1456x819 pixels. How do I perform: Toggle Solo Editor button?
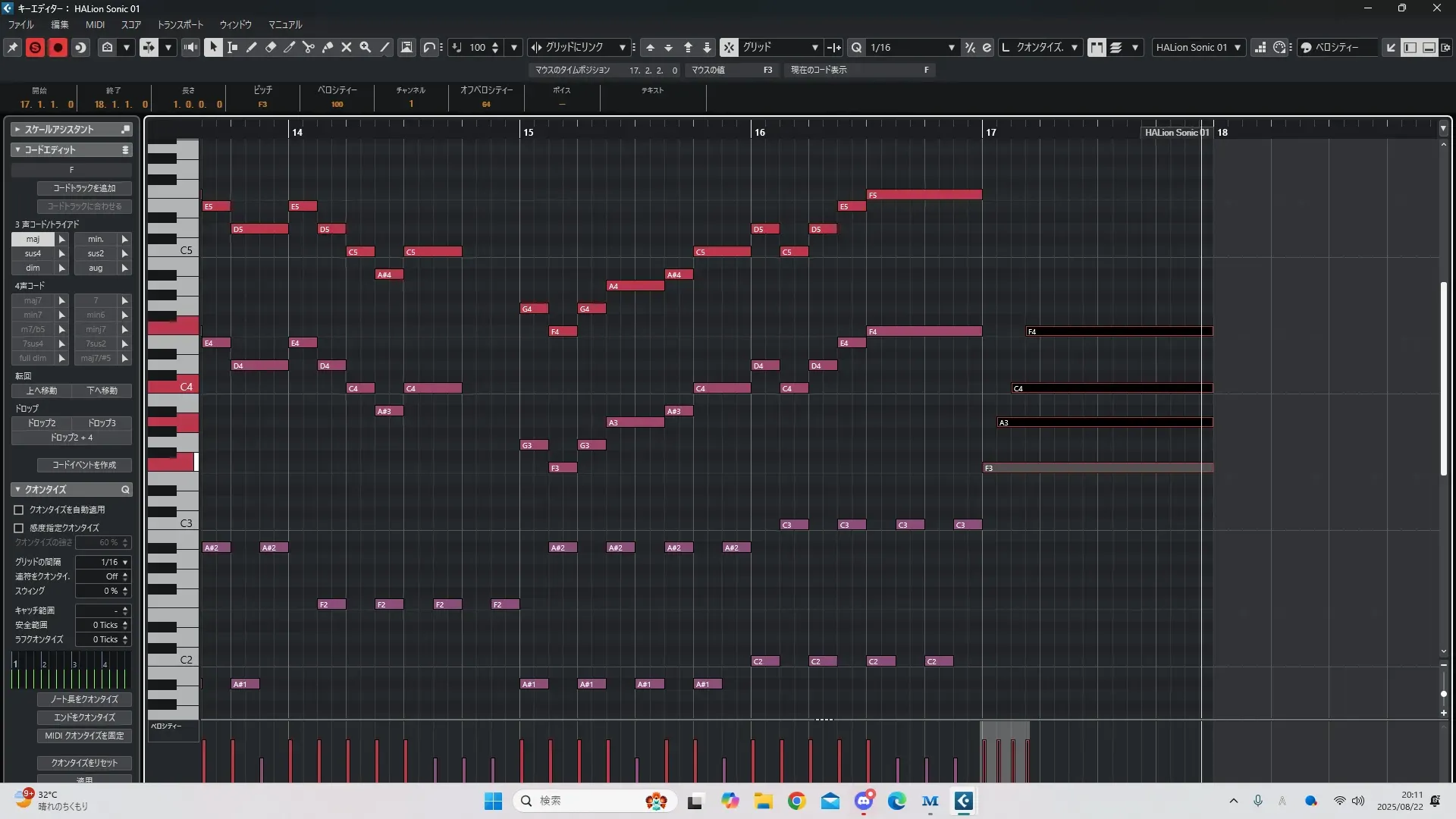click(35, 47)
